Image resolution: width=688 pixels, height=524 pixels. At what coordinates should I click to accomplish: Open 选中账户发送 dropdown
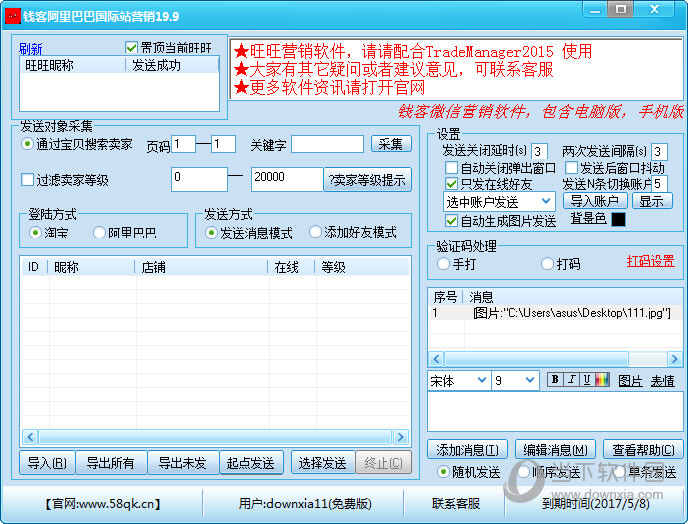(499, 201)
